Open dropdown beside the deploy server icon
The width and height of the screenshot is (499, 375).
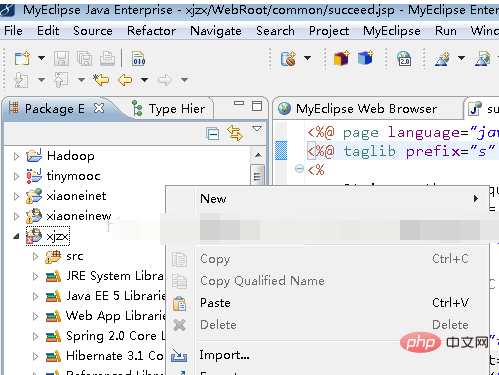pyautogui.click(x=307, y=58)
